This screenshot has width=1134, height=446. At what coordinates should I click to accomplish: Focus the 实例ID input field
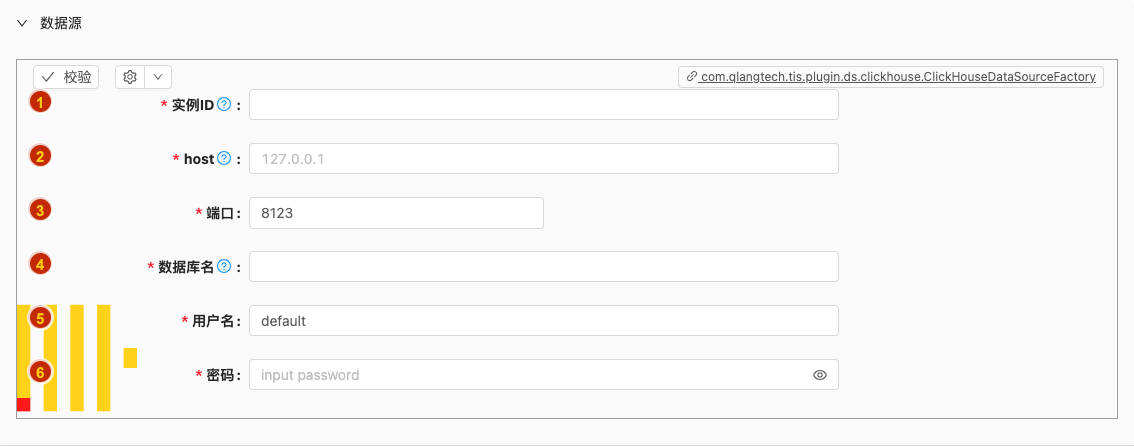click(x=544, y=105)
